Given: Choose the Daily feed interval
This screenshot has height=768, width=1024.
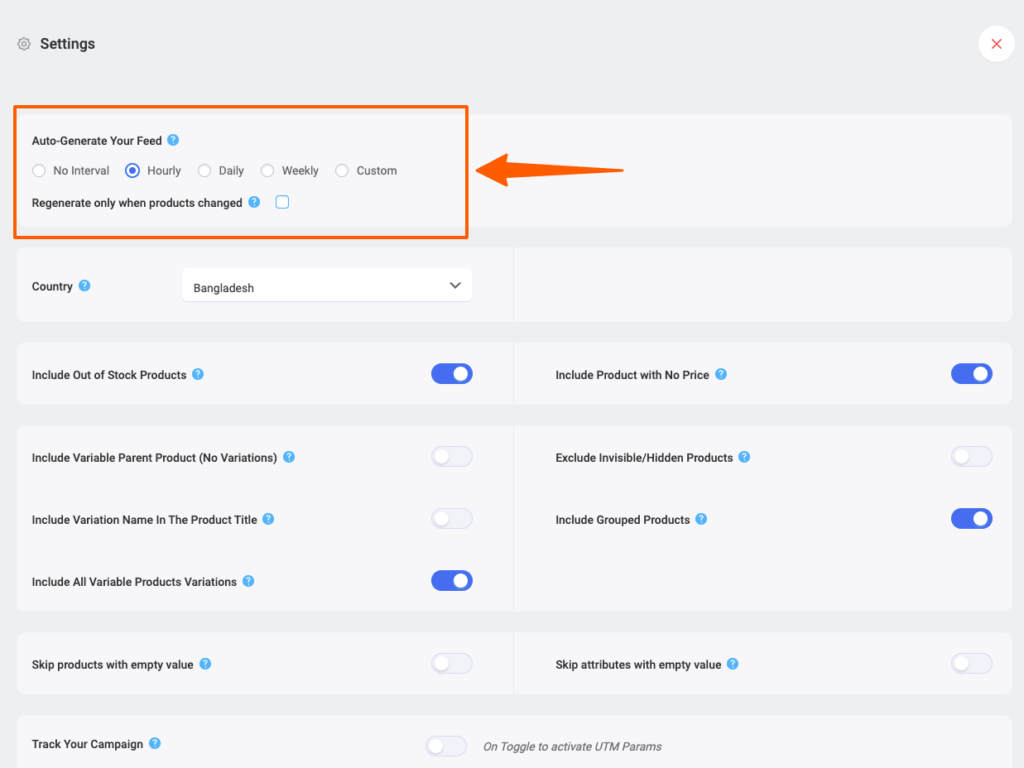Looking at the screenshot, I should [x=204, y=170].
